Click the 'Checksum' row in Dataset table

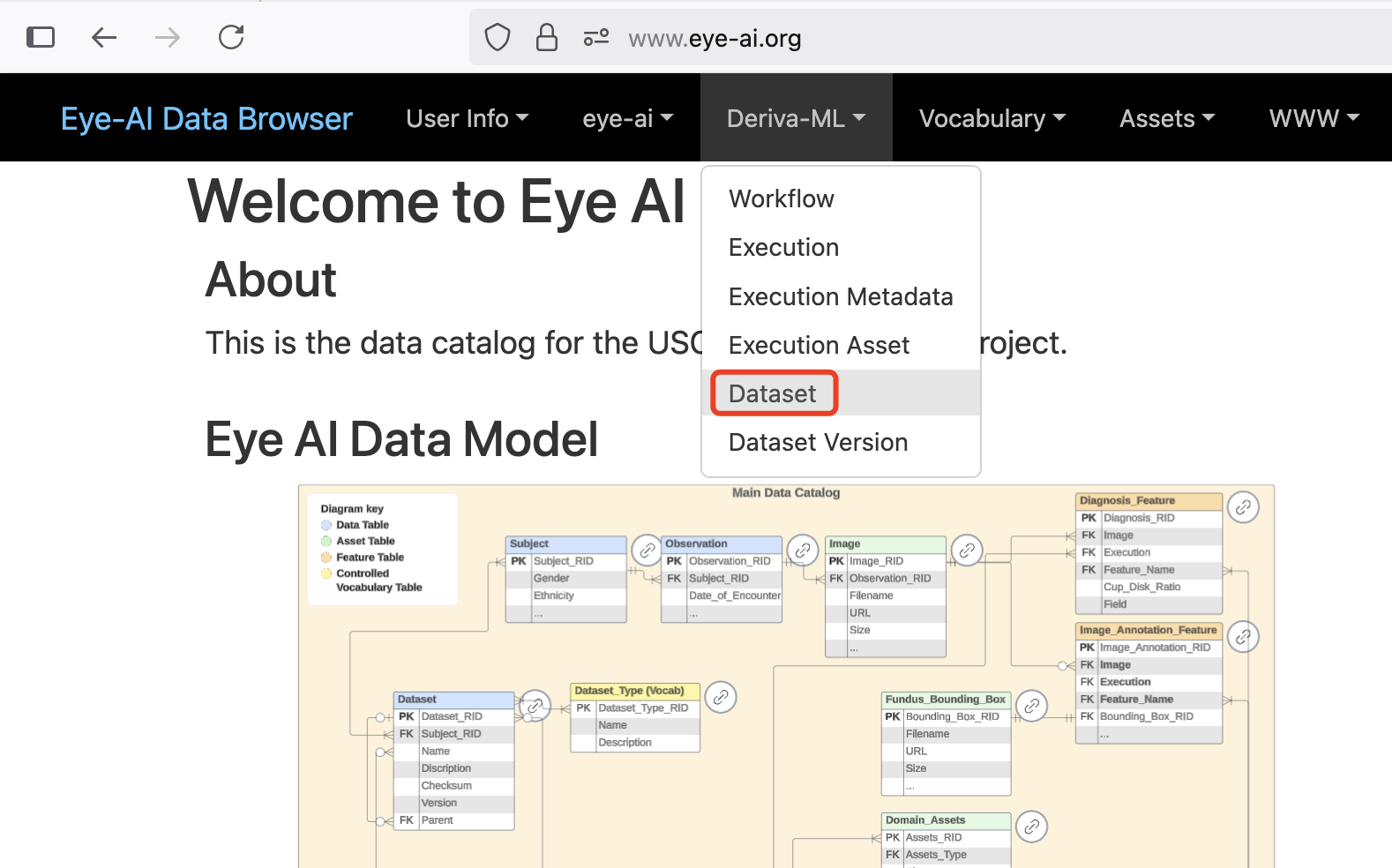pyautogui.click(x=454, y=786)
